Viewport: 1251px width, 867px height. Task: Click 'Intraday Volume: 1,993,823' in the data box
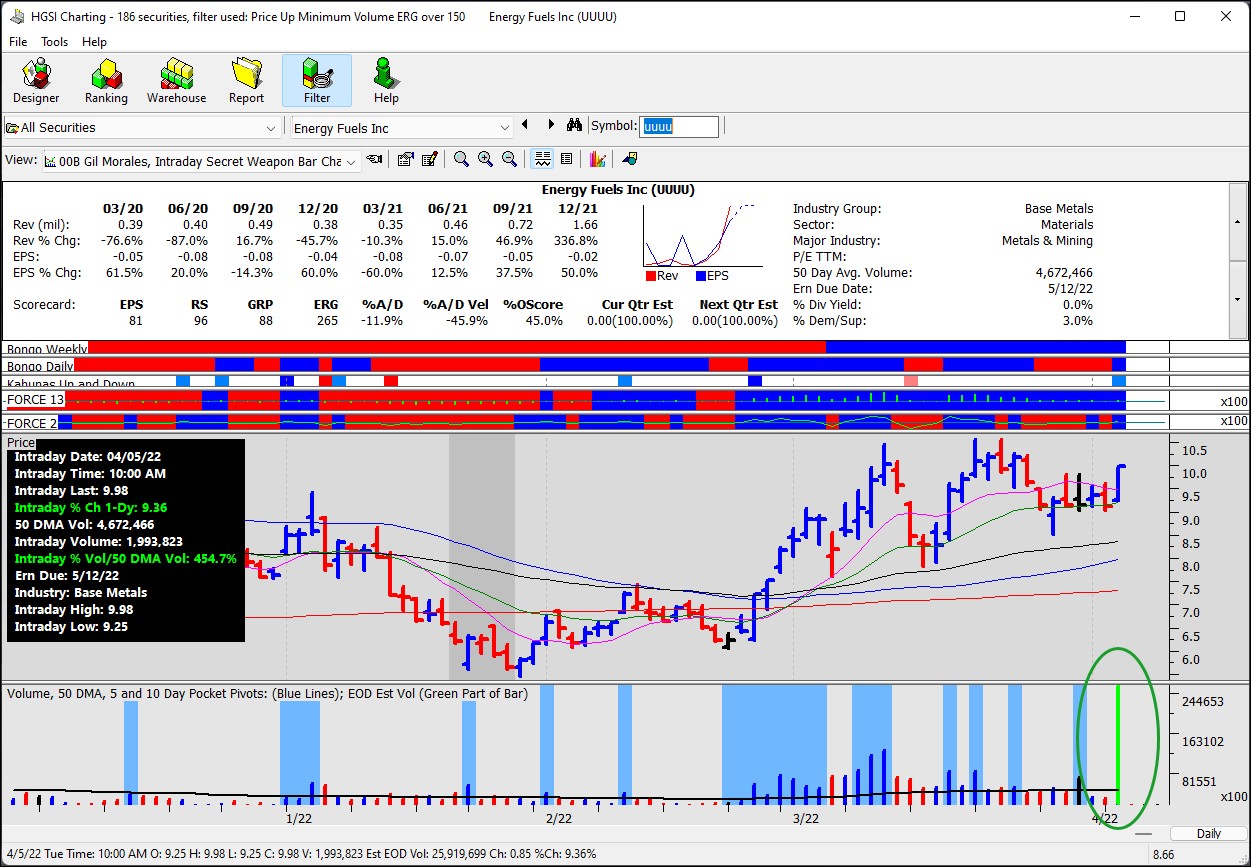click(99, 541)
